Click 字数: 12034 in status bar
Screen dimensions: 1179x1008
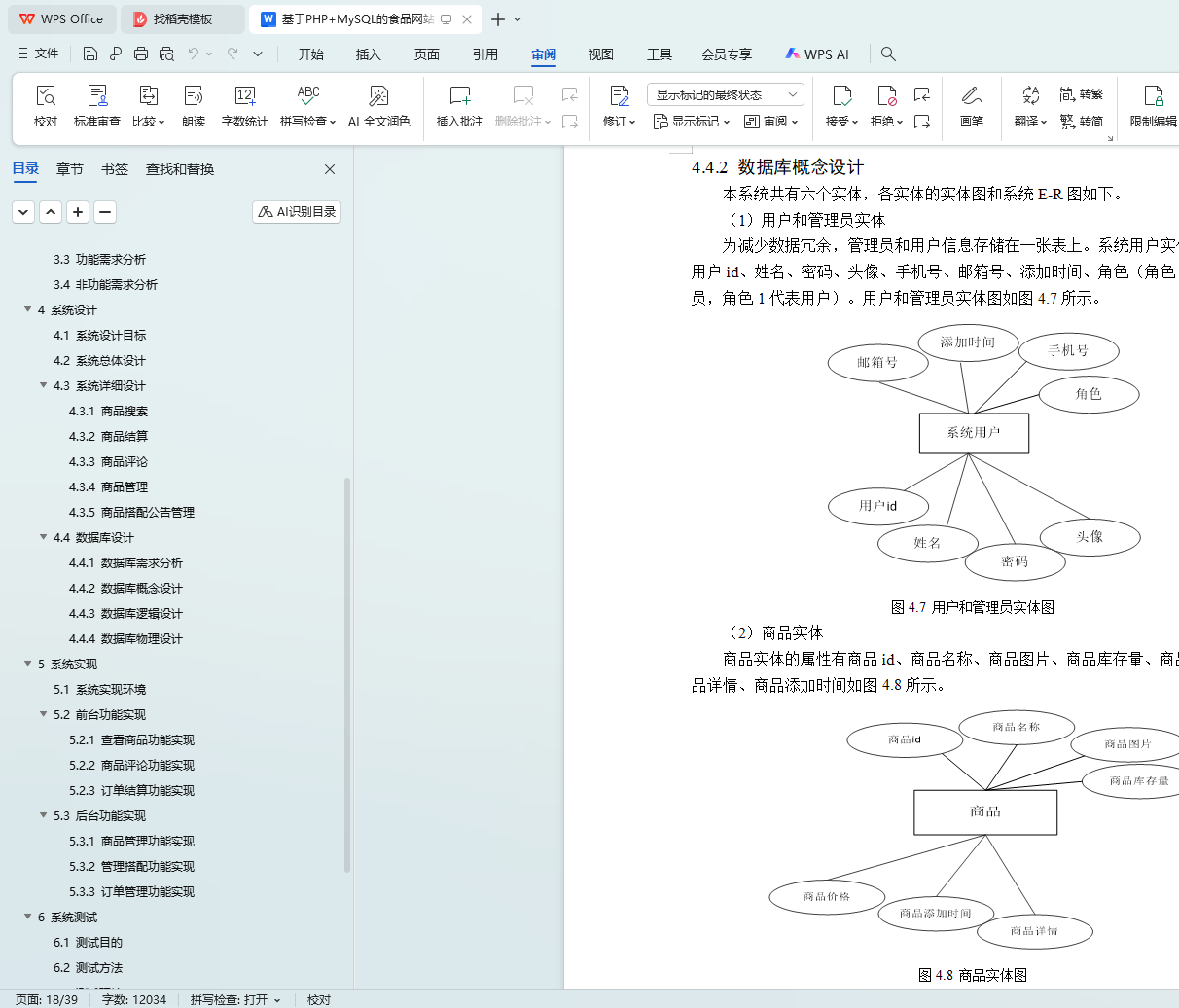(x=134, y=999)
